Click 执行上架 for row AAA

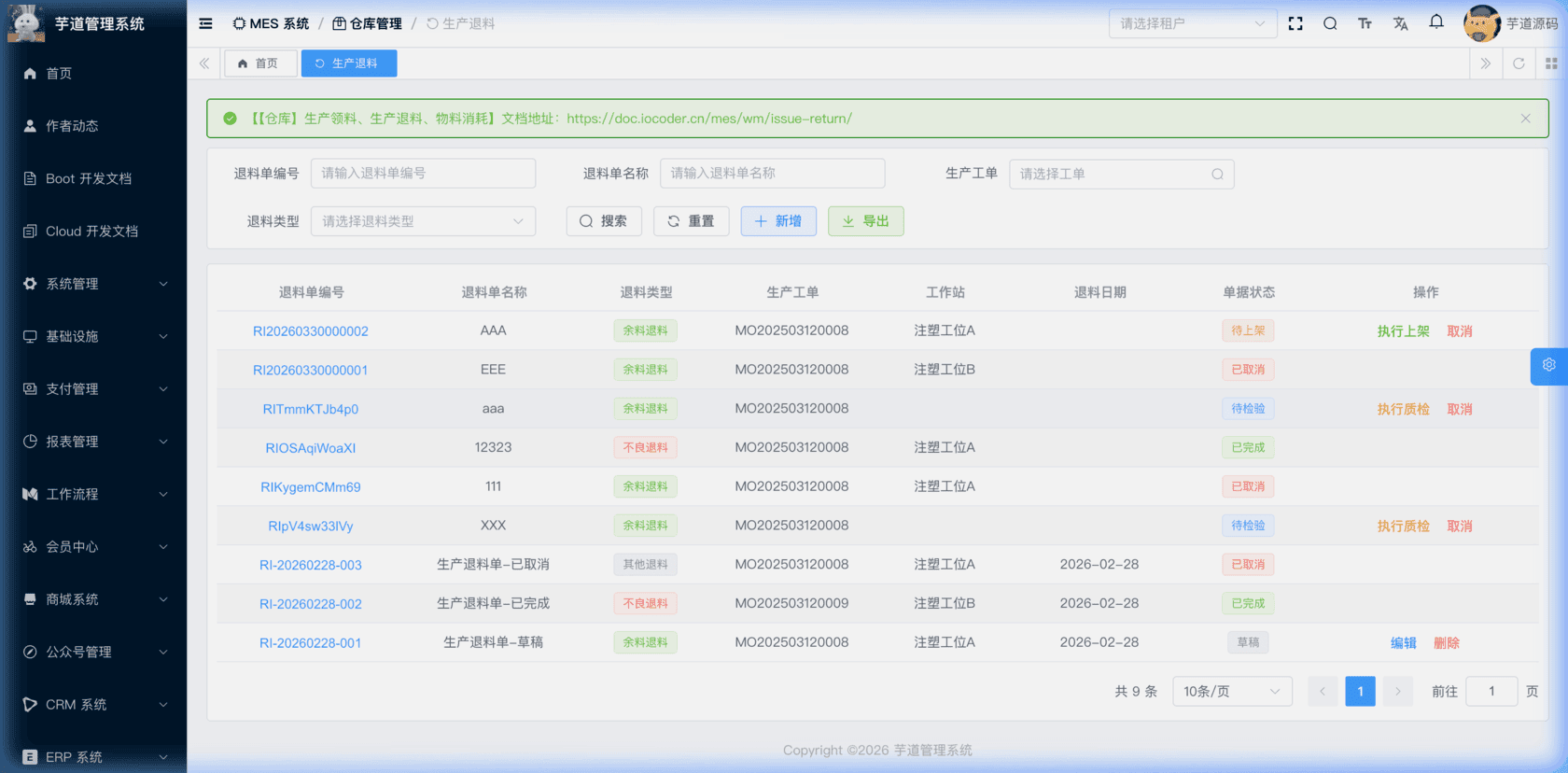point(1404,331)
